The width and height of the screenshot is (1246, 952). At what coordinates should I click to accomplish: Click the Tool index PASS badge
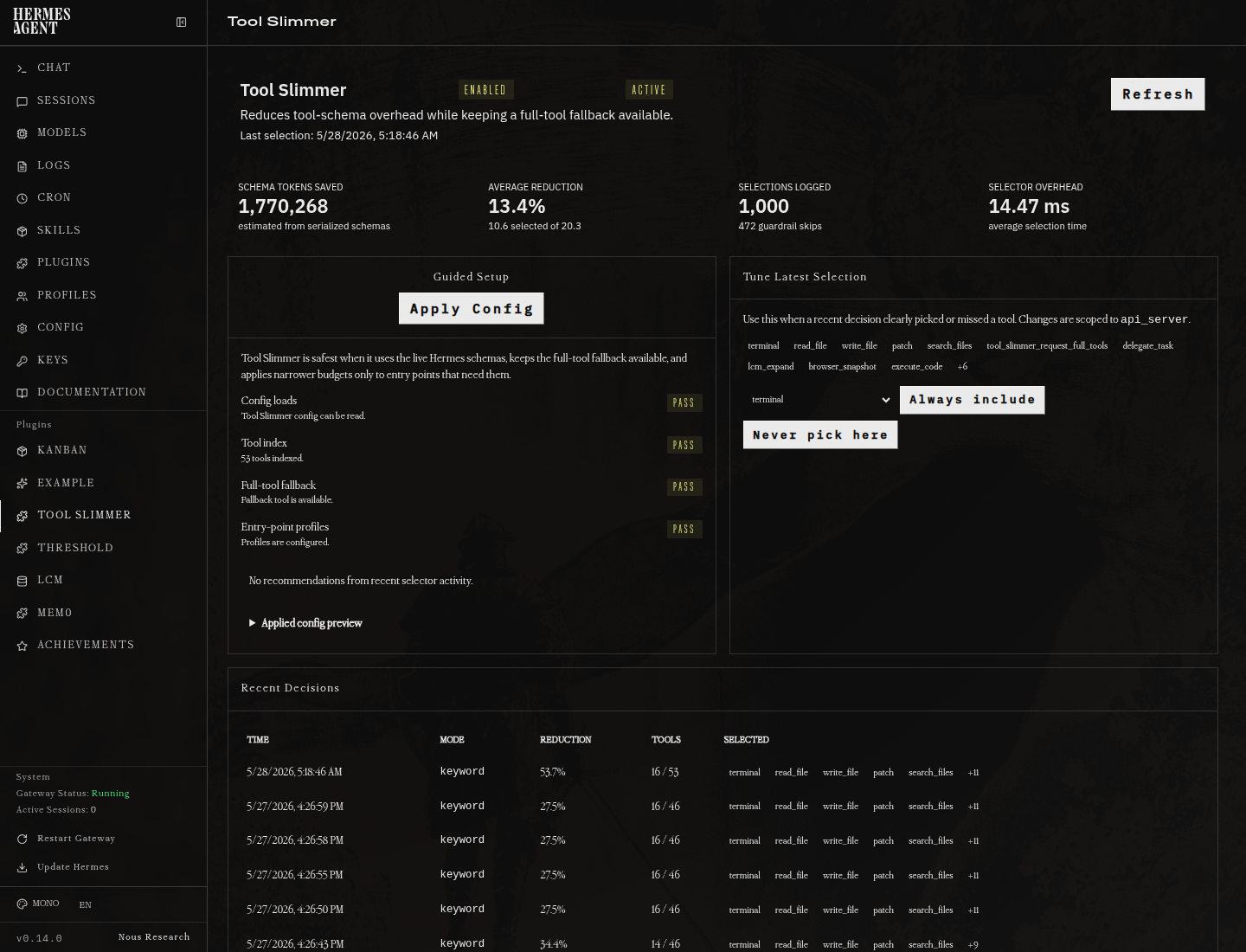[x=684, y=446]
